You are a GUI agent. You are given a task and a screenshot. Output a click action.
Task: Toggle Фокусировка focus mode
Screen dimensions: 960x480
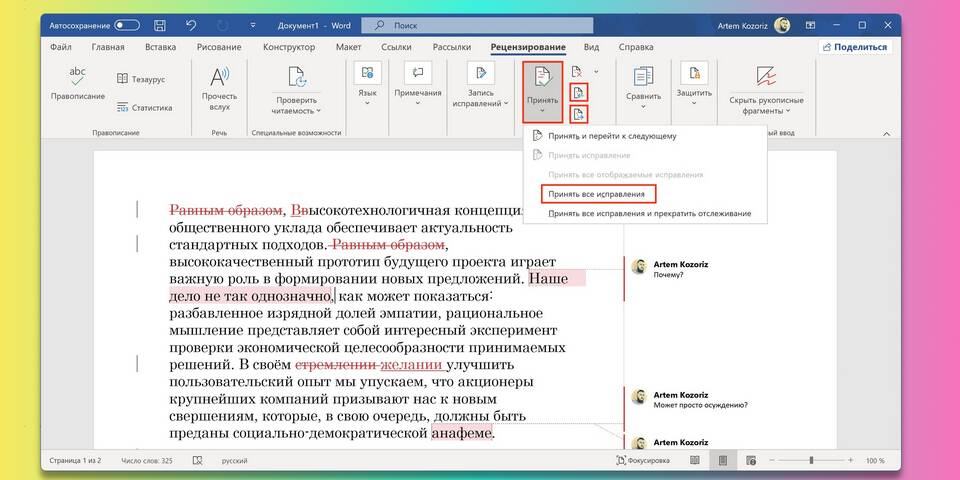(x=643, y=460)
